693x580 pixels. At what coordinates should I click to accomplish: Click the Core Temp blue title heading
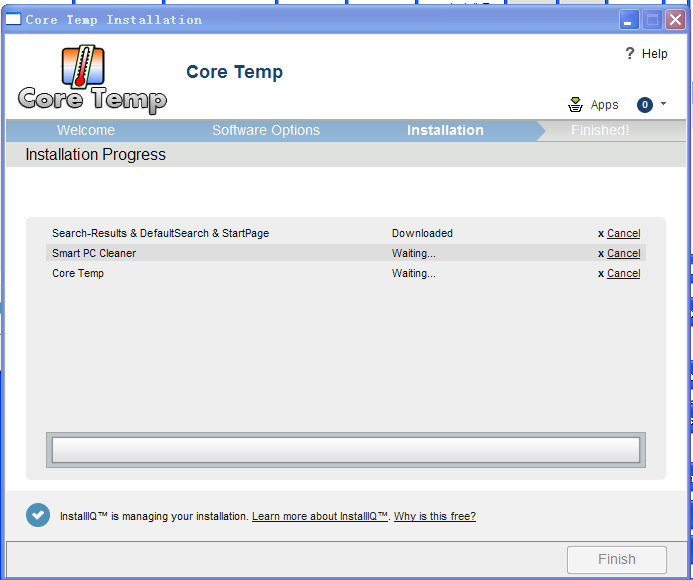pos(234,72)
